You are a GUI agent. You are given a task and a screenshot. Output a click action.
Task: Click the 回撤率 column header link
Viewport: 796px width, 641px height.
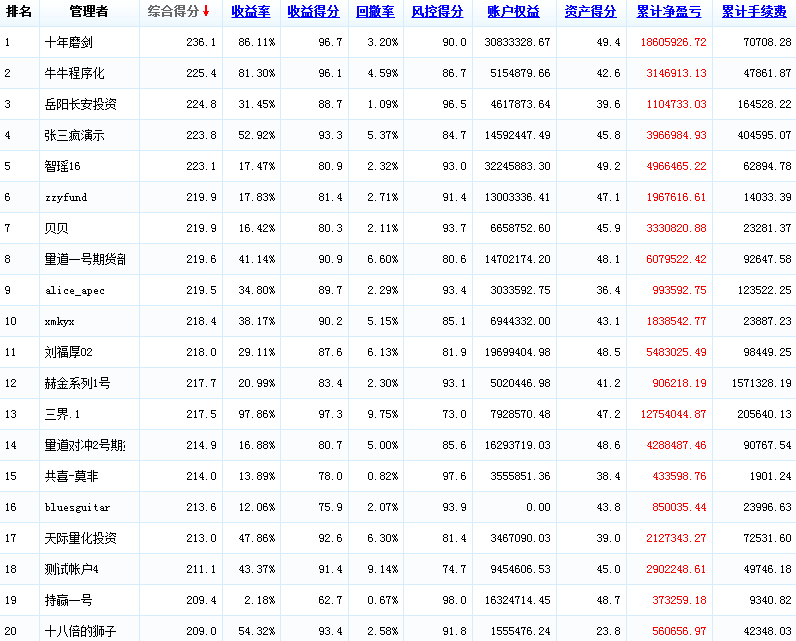(x=376, y=12)
